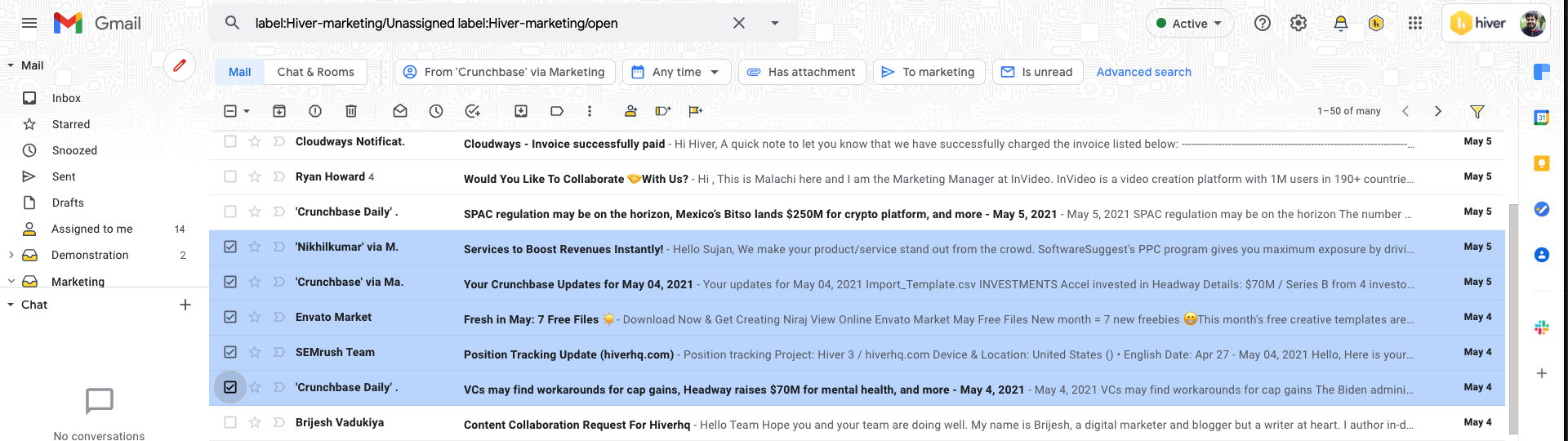Open the Any time dropdown
Viewport: 1568px width, 441px height.
click(x=676, y=72)
